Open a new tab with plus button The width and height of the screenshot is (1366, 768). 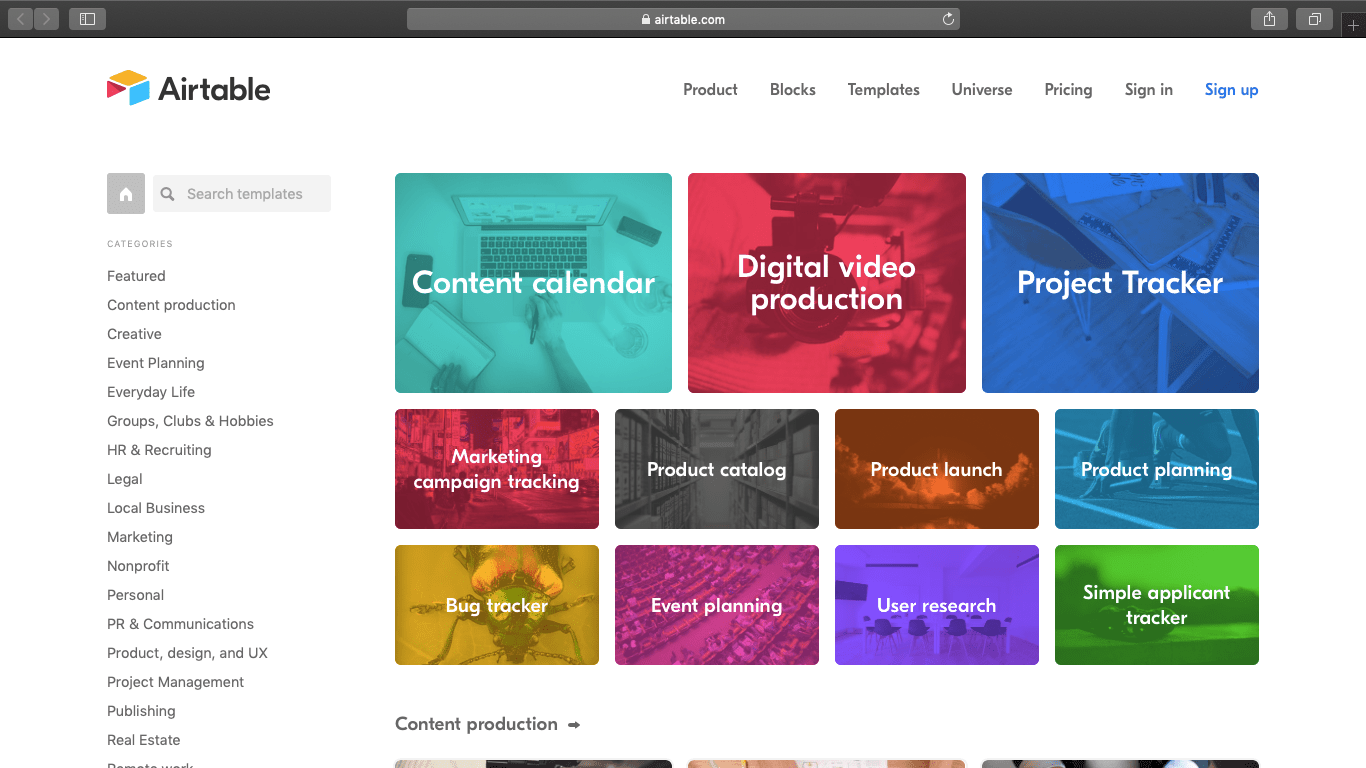point(1354,25)
